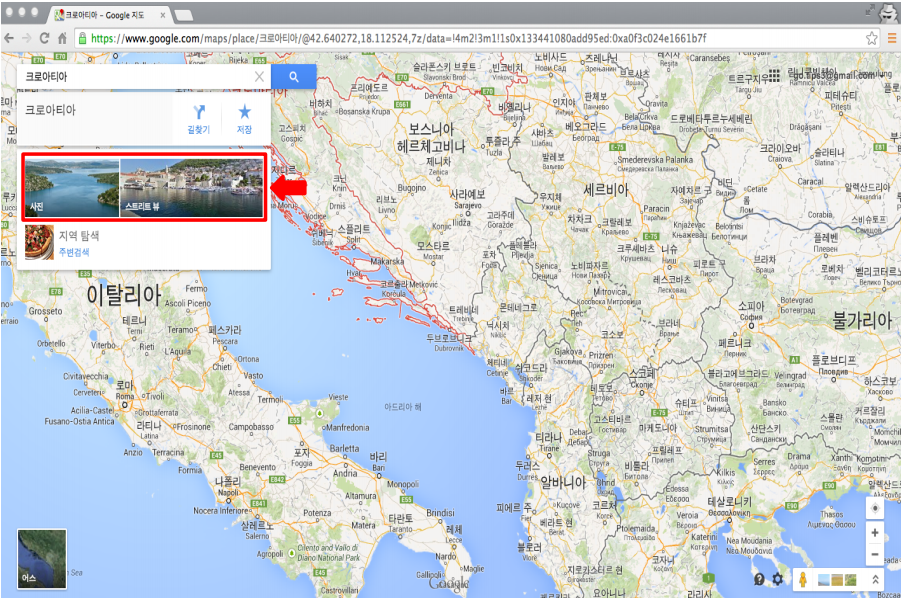Click the middle imagery strip photo
Viewport: 901px width, 598px height.
[837, 580]
